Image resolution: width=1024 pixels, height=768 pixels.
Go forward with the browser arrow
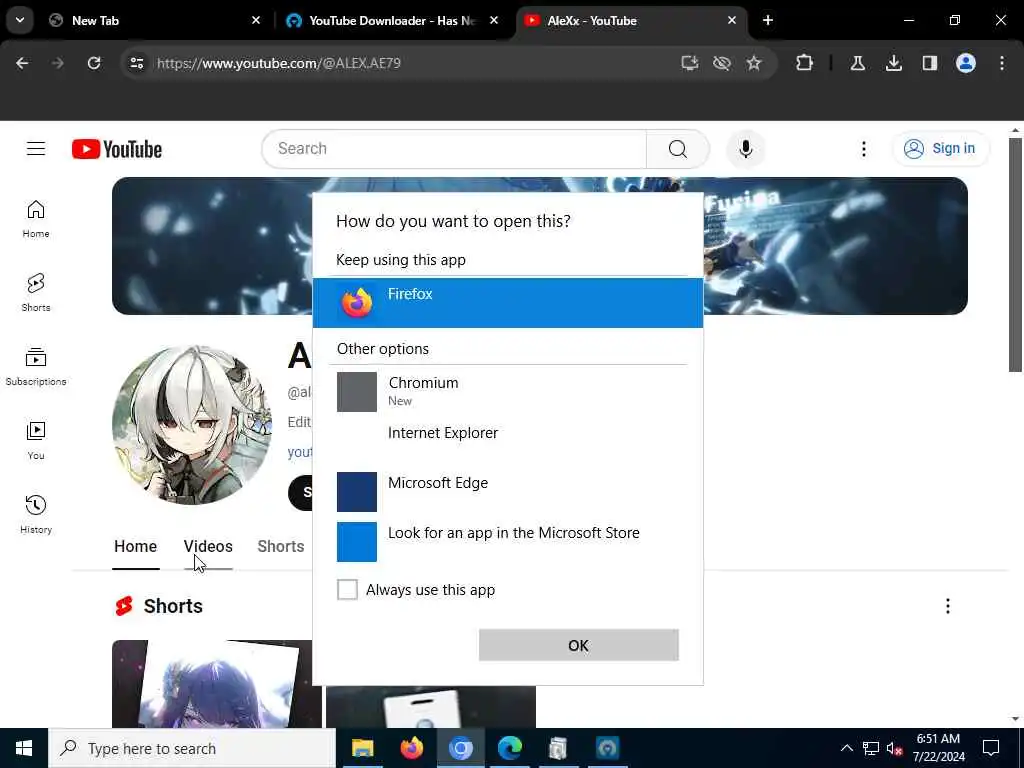(57, 63)
